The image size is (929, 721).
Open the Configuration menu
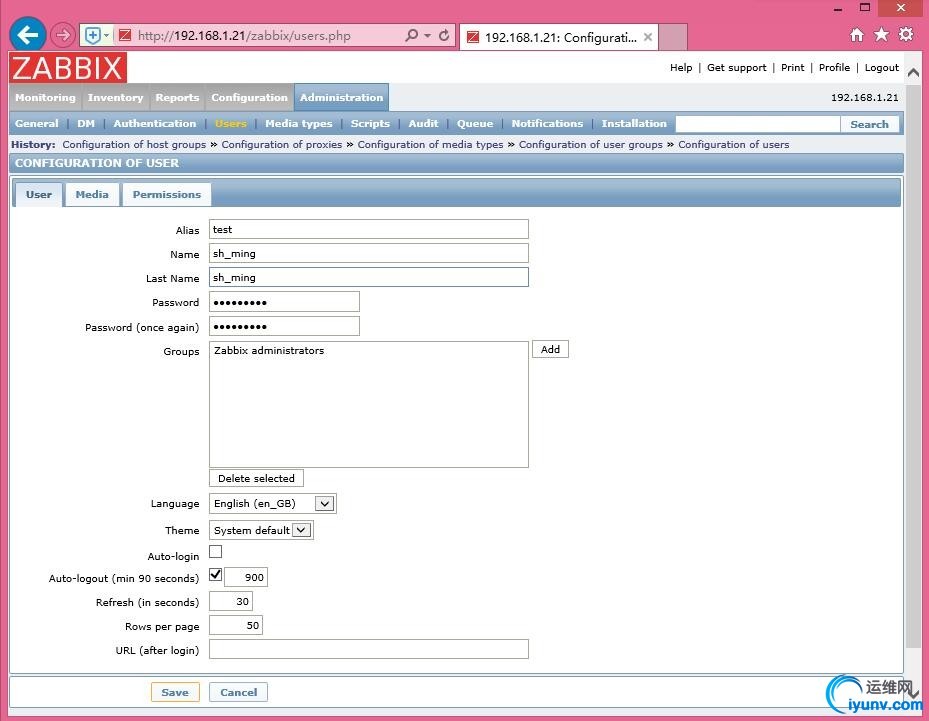point(249,97)
